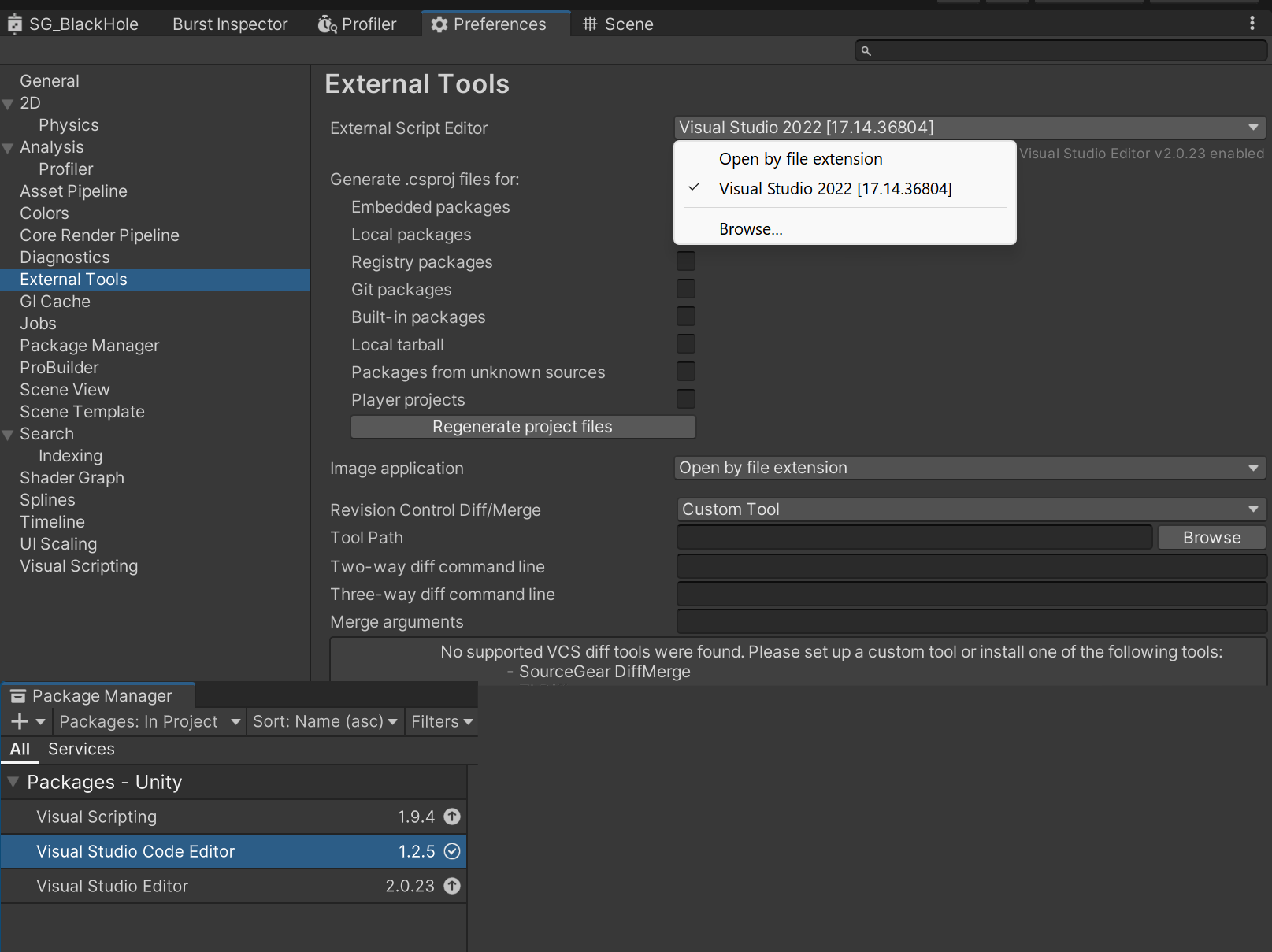This screenshot has width=1272, height=952.
Task: Enable the Player projects checkbox
Action: [686, 399]
